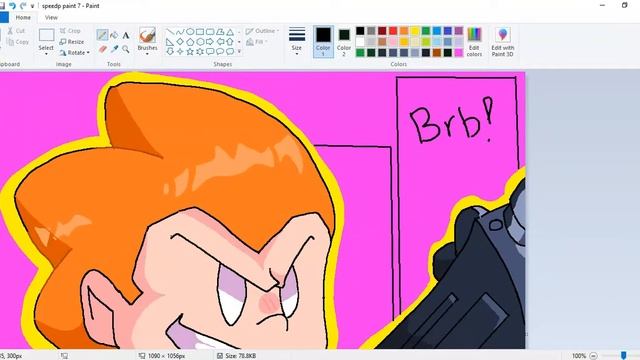The height and width of the screenshot is (360, 640).
Task: Choose the Hexagon shape
Action: 200,42
